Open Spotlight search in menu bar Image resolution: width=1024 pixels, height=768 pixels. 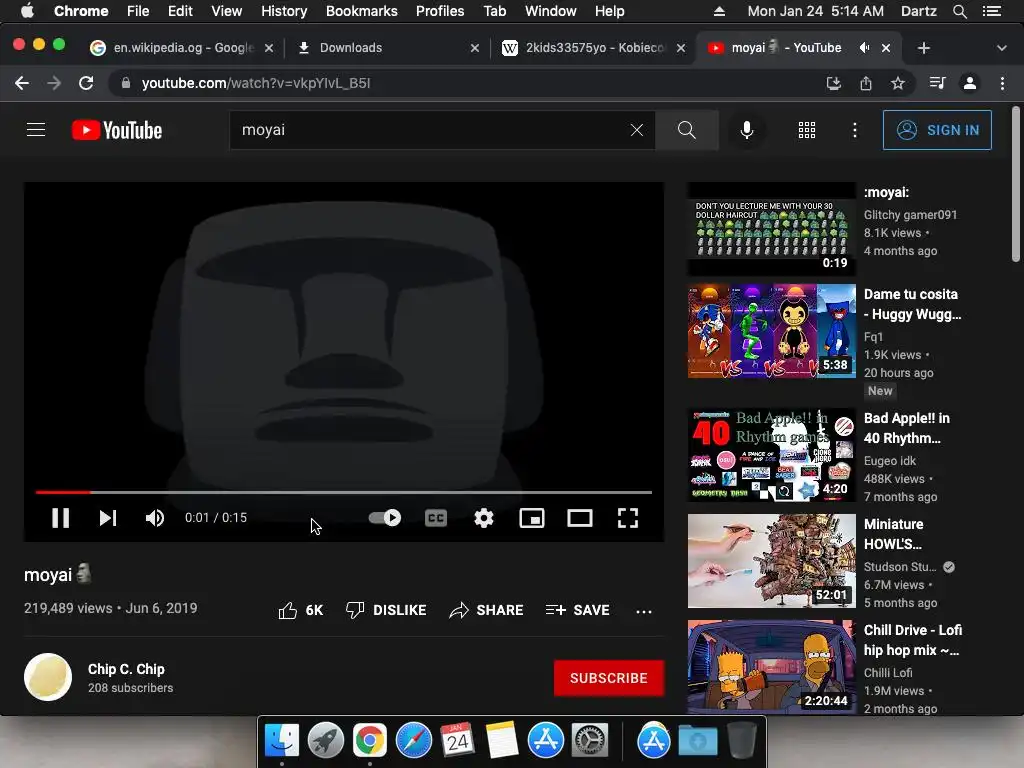point(959,11)
